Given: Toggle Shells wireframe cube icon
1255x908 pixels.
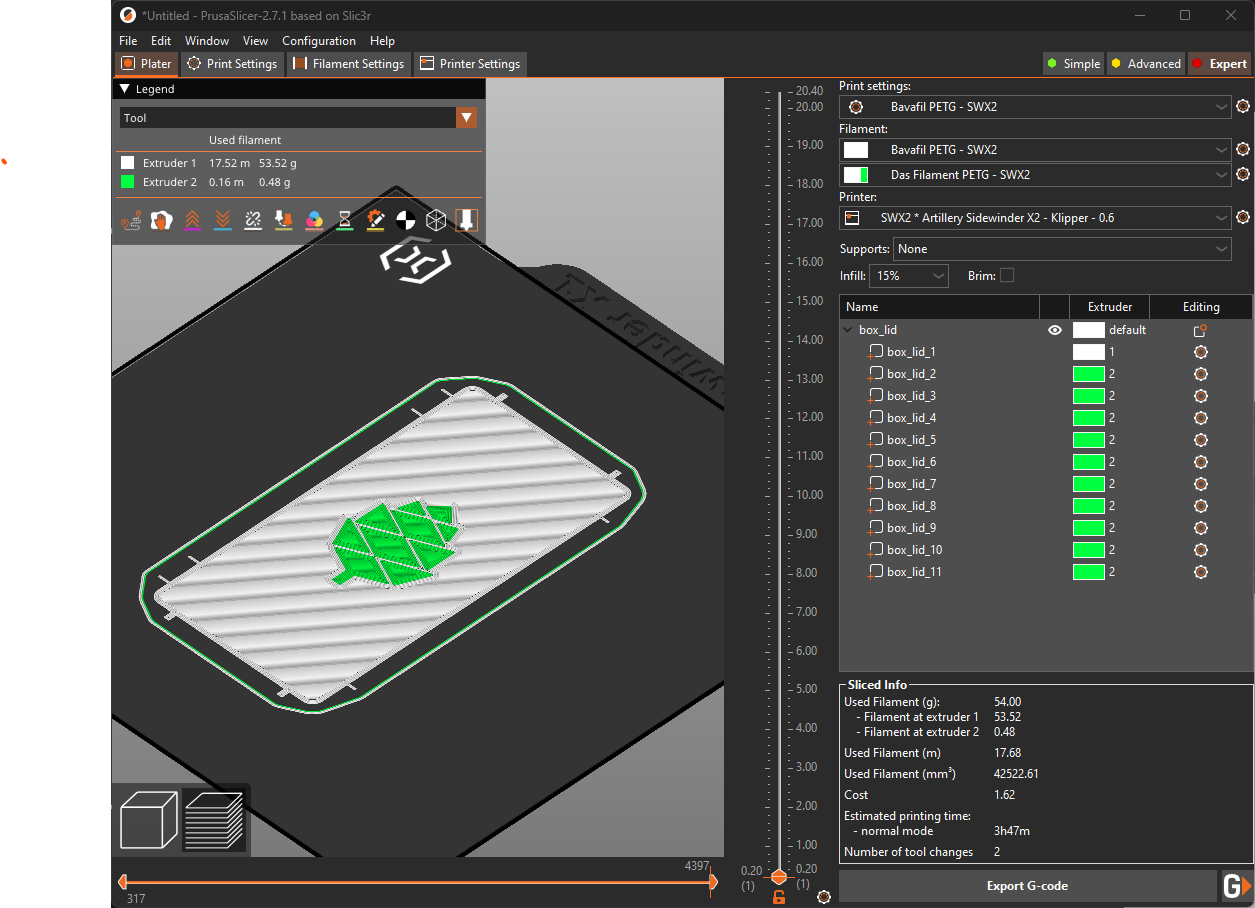Looking at the screenshot, I should tap(436, 219).
